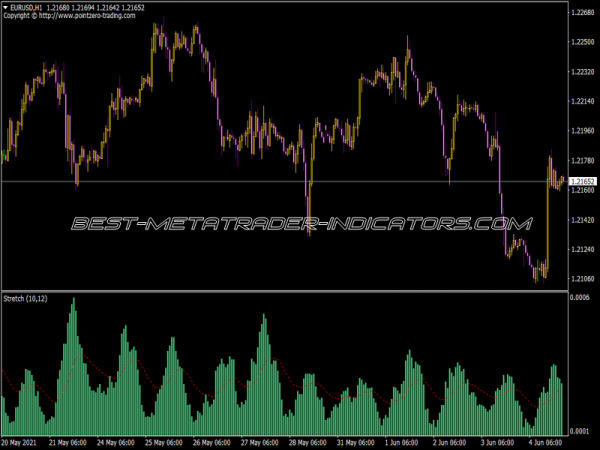This screenshot has width=600, height=450.
Task: Click the 1.21060 price scale label
Action: coord(582,279)
